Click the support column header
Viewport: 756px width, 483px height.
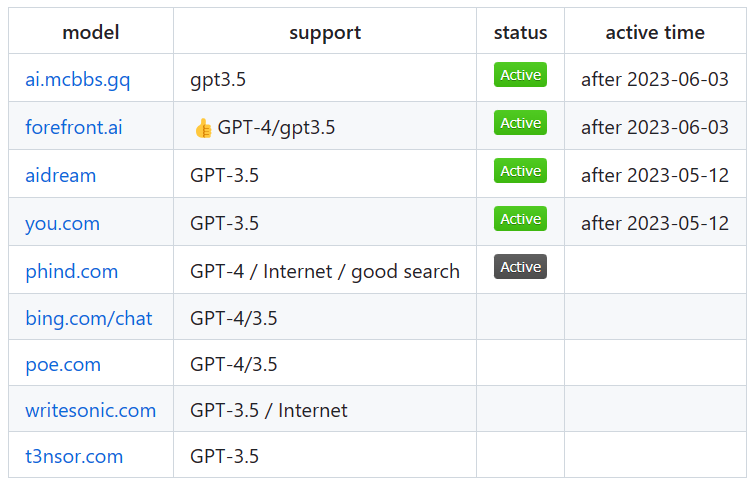pos(325,33)
